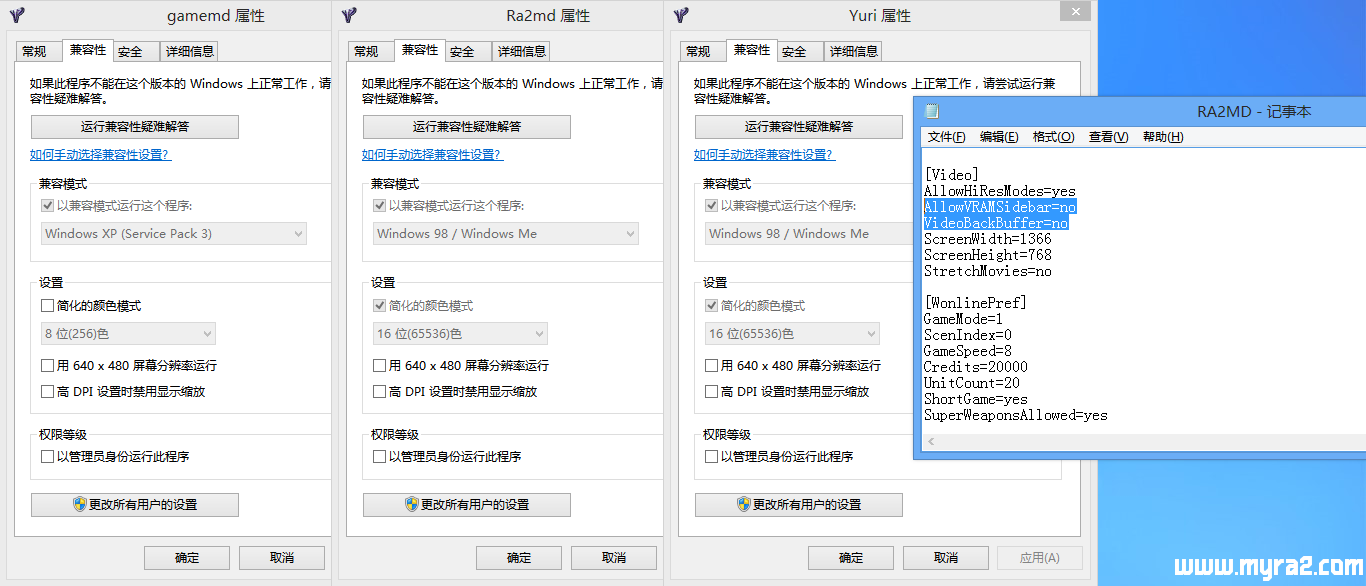The width and height of the screenshot is (1366, 586).
Task: Click 更改所有用户的设置 button in Ra2md window
Action: pyautogui.click(x=467, y=505)
